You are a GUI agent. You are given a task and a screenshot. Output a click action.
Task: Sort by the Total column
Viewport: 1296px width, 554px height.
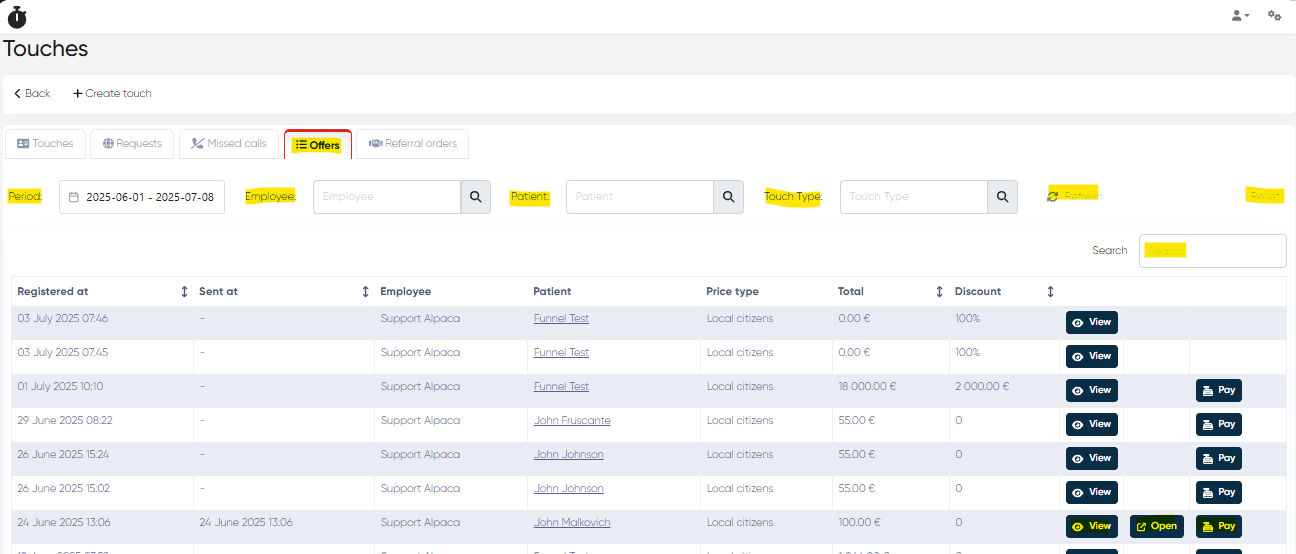pos(939,292)
